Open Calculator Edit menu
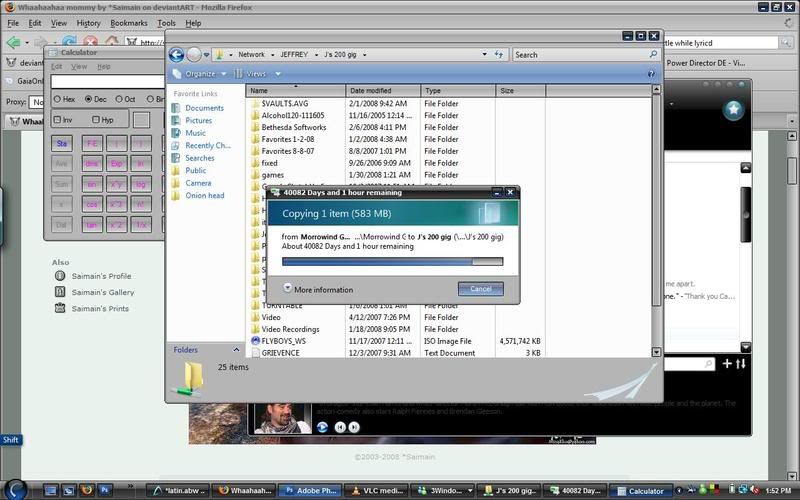 click(56, 67)
